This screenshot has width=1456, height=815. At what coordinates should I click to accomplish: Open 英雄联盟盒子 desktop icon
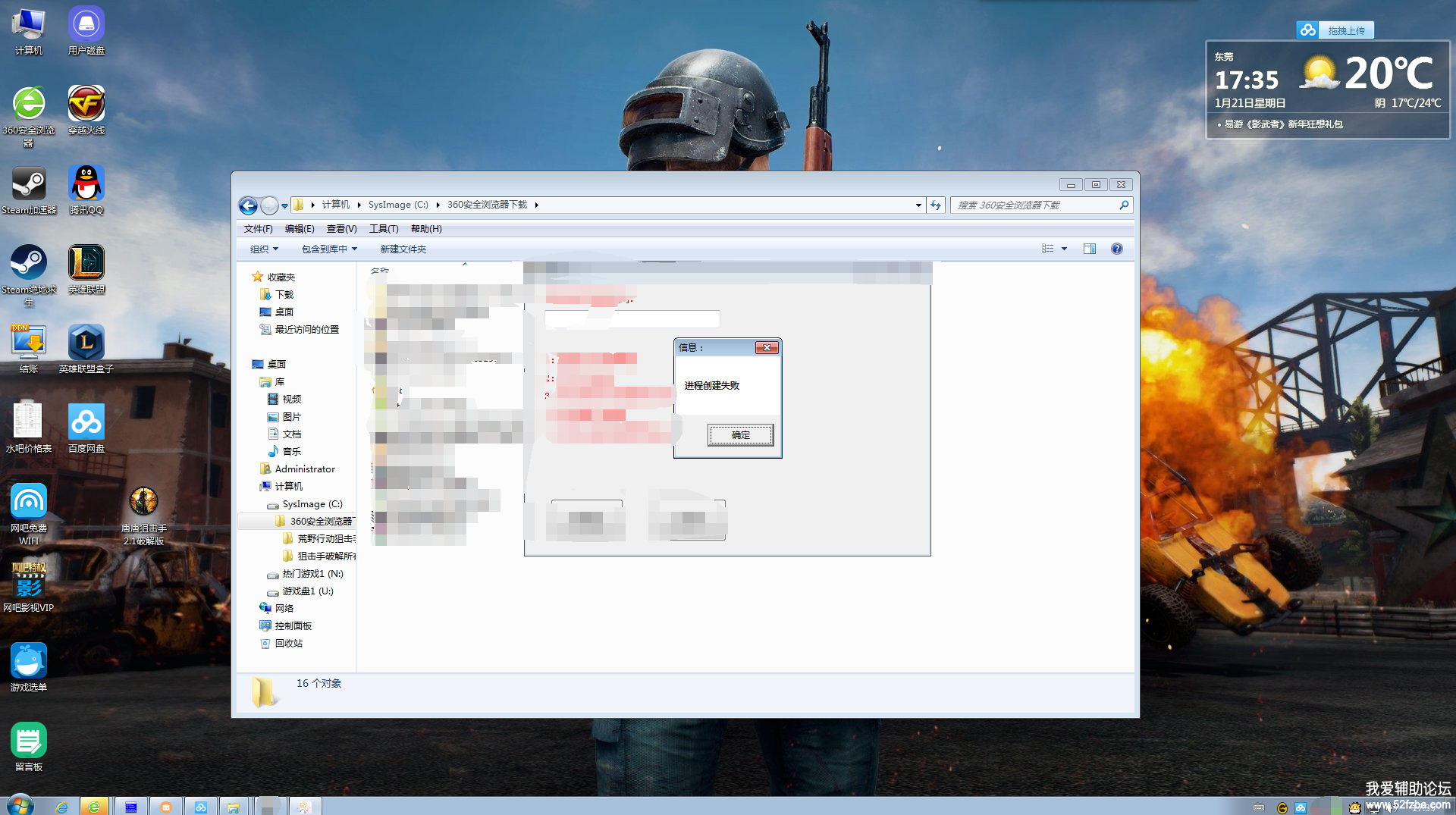[86, 350]
